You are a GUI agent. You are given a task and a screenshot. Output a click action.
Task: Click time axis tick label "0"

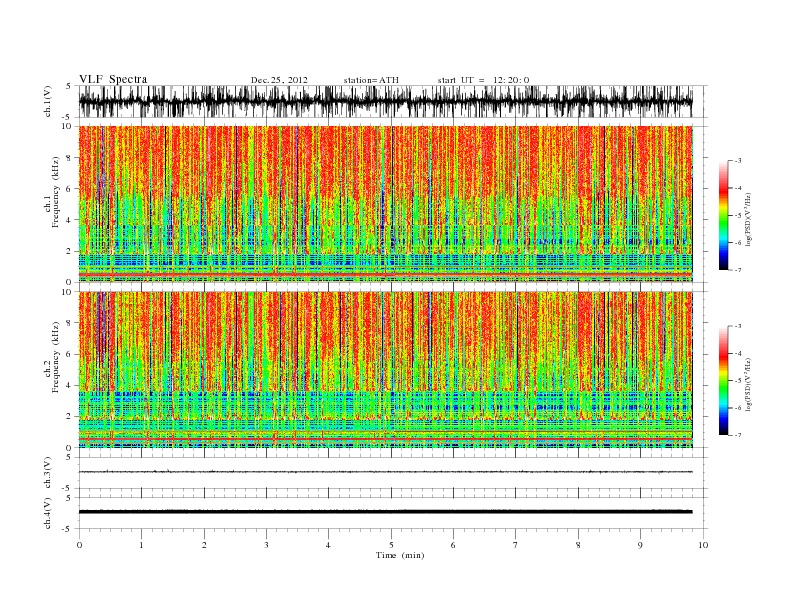point(79,545)
